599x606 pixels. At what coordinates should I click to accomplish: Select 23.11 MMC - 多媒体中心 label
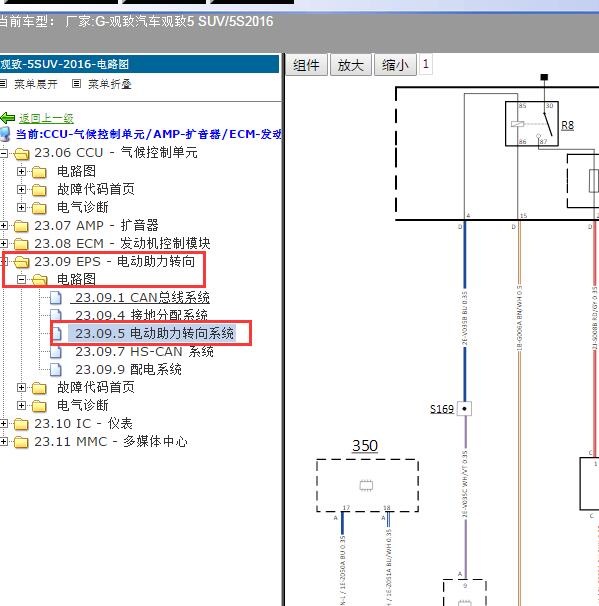(111, 441)
